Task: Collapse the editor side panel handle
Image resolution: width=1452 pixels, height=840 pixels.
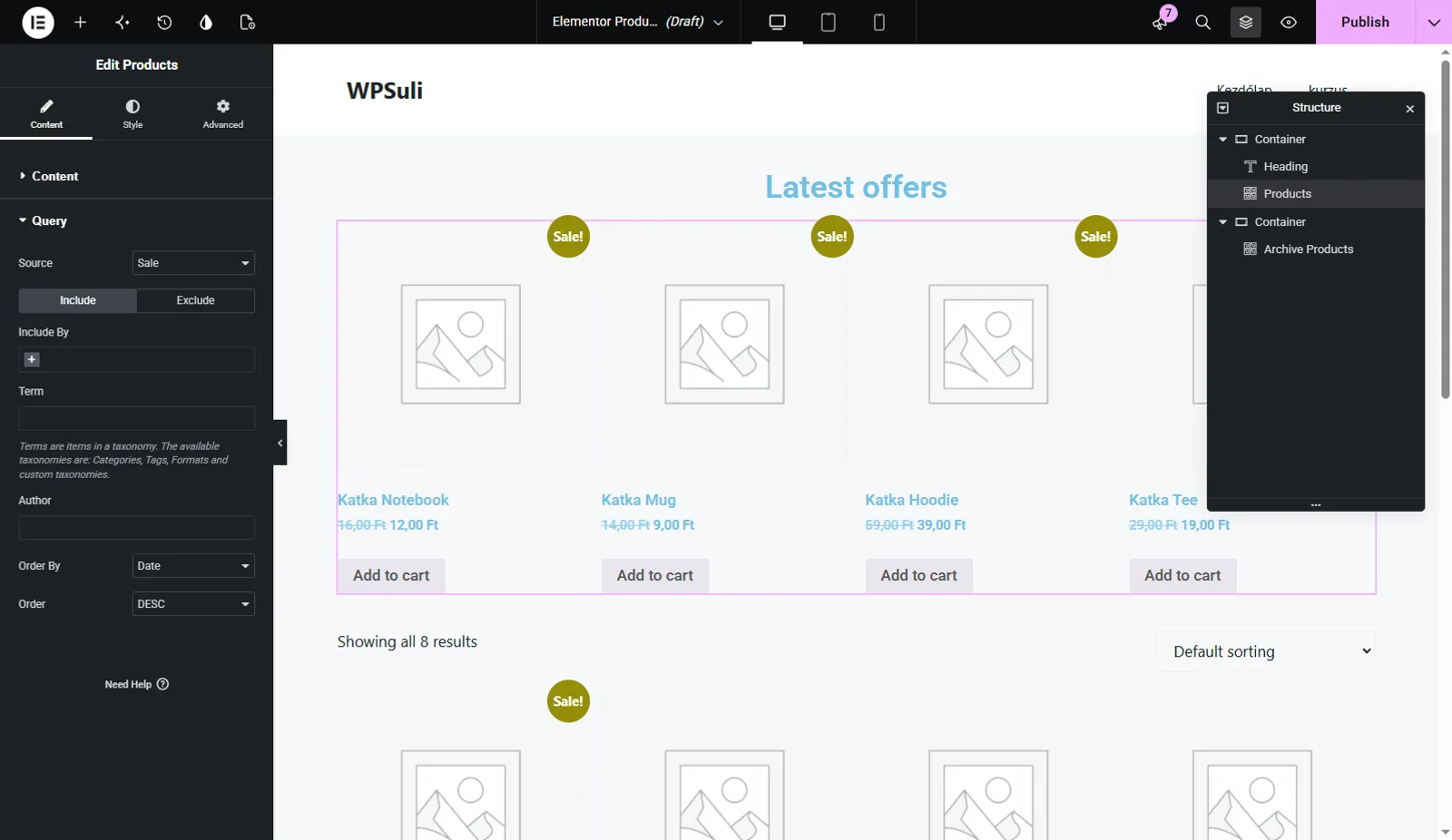Action: [x=280, y=443]
